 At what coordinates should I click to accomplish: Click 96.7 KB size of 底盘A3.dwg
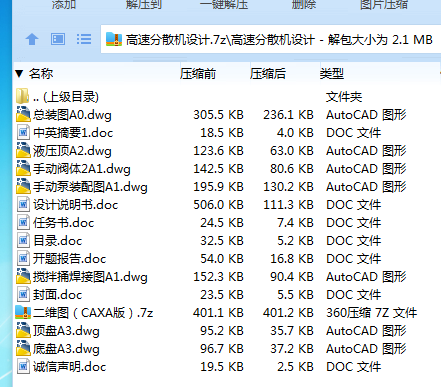[x=222, y=349]
